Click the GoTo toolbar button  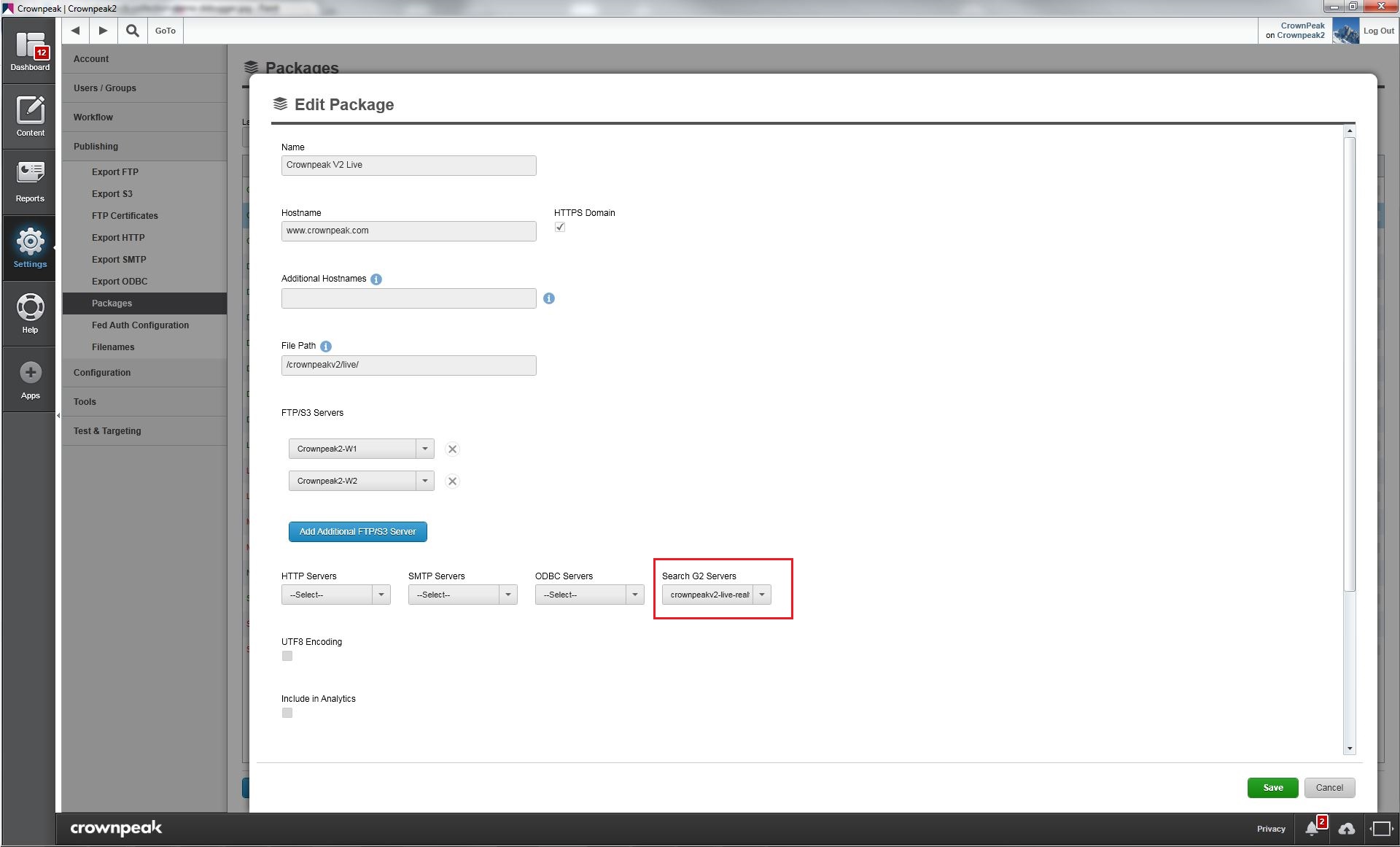point(166,31)
